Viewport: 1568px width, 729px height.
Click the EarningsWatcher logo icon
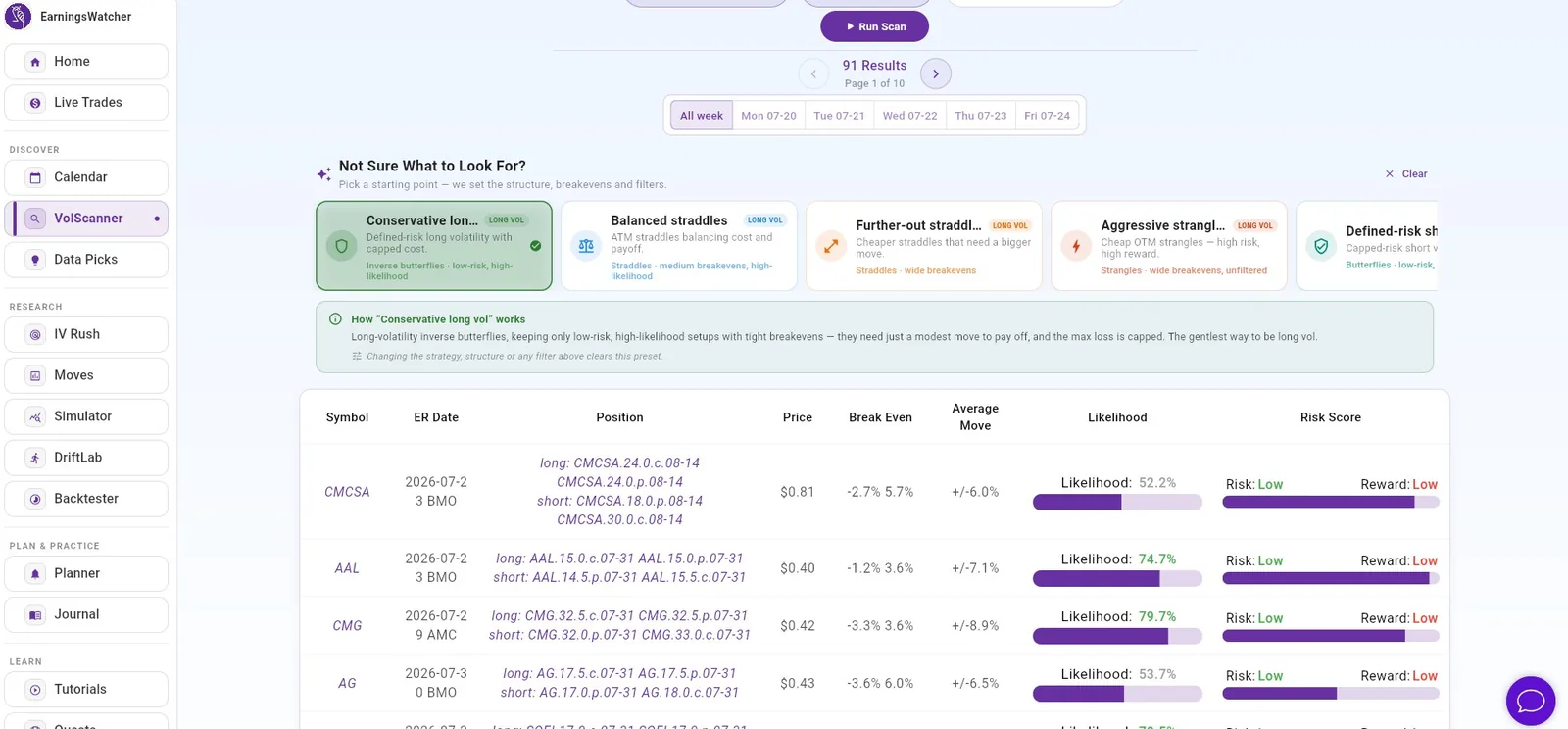click(18, 17)
